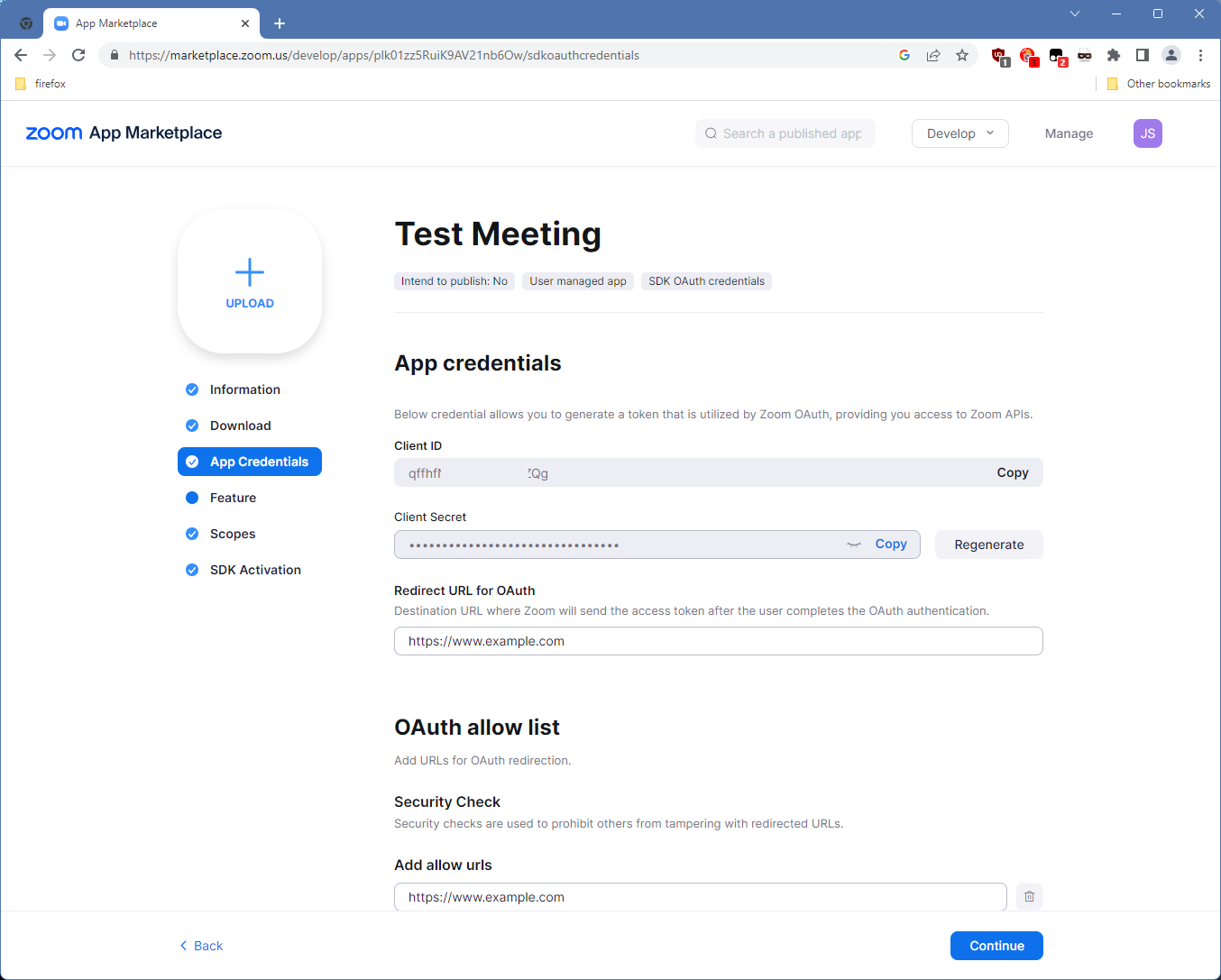
Task: Close the App Marketplace tab
Action: pyautogui.click(x=245, y=23)
